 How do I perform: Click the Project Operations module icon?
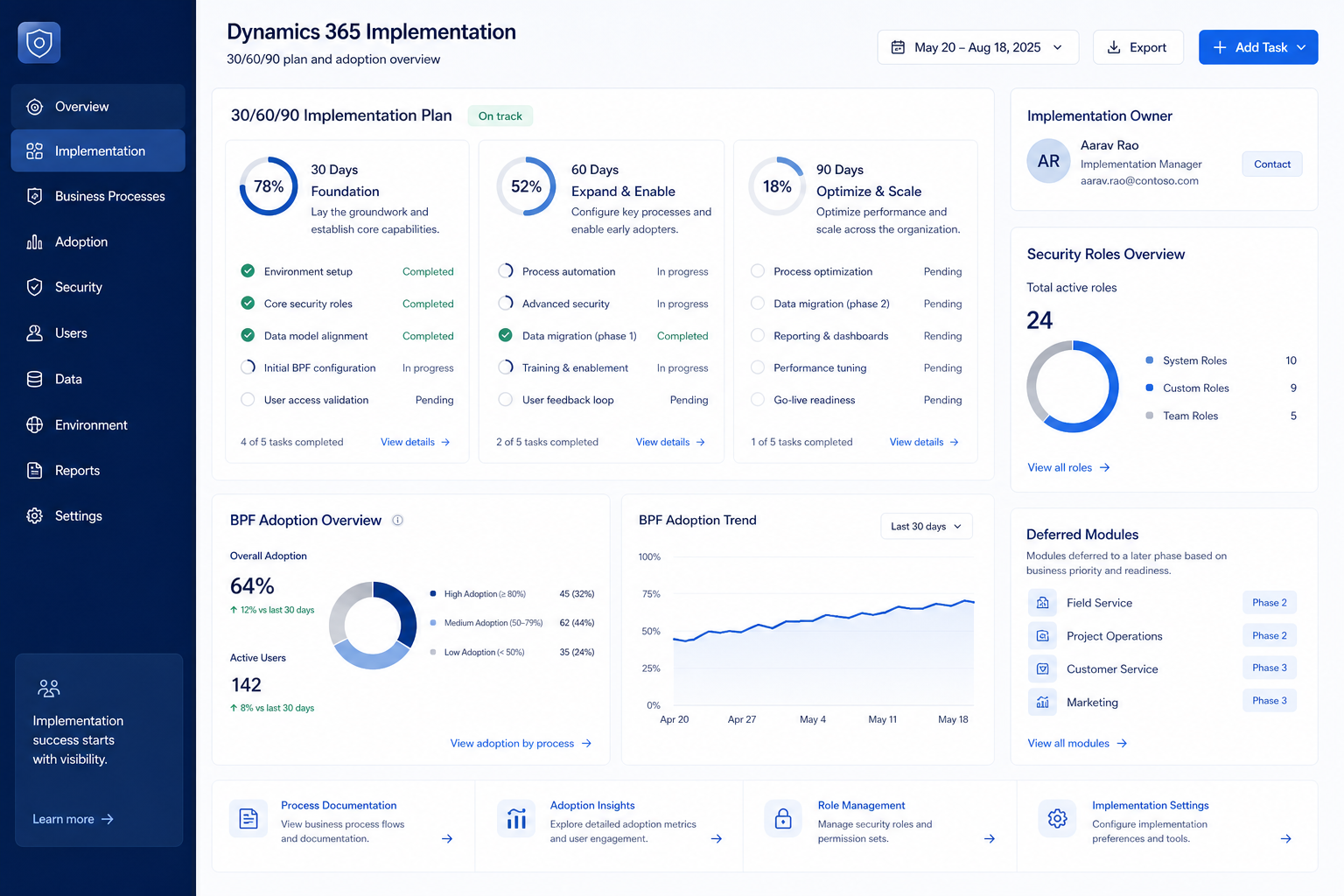coord(1043,636)
